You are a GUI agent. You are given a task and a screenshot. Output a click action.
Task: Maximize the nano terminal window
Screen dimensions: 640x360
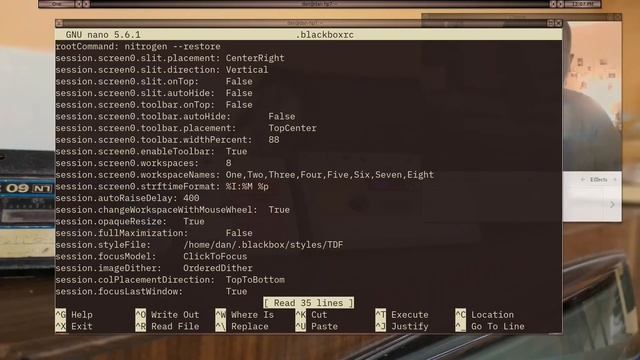point(550,23)
